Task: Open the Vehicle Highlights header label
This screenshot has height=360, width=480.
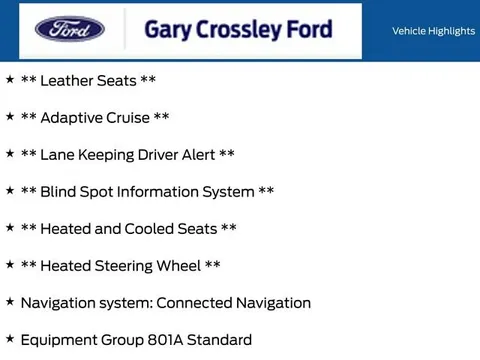Action: click(x=433, y=31)
